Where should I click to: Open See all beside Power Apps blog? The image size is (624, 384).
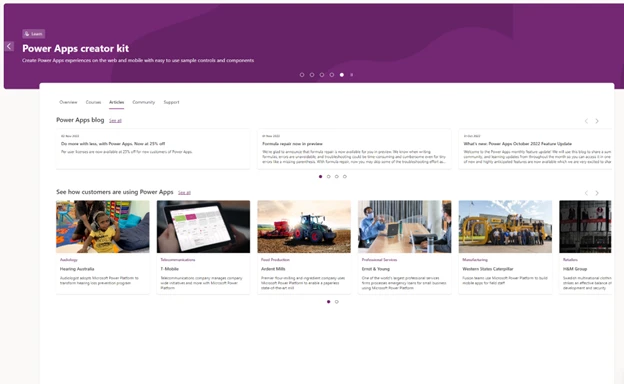tap(115, 121)
